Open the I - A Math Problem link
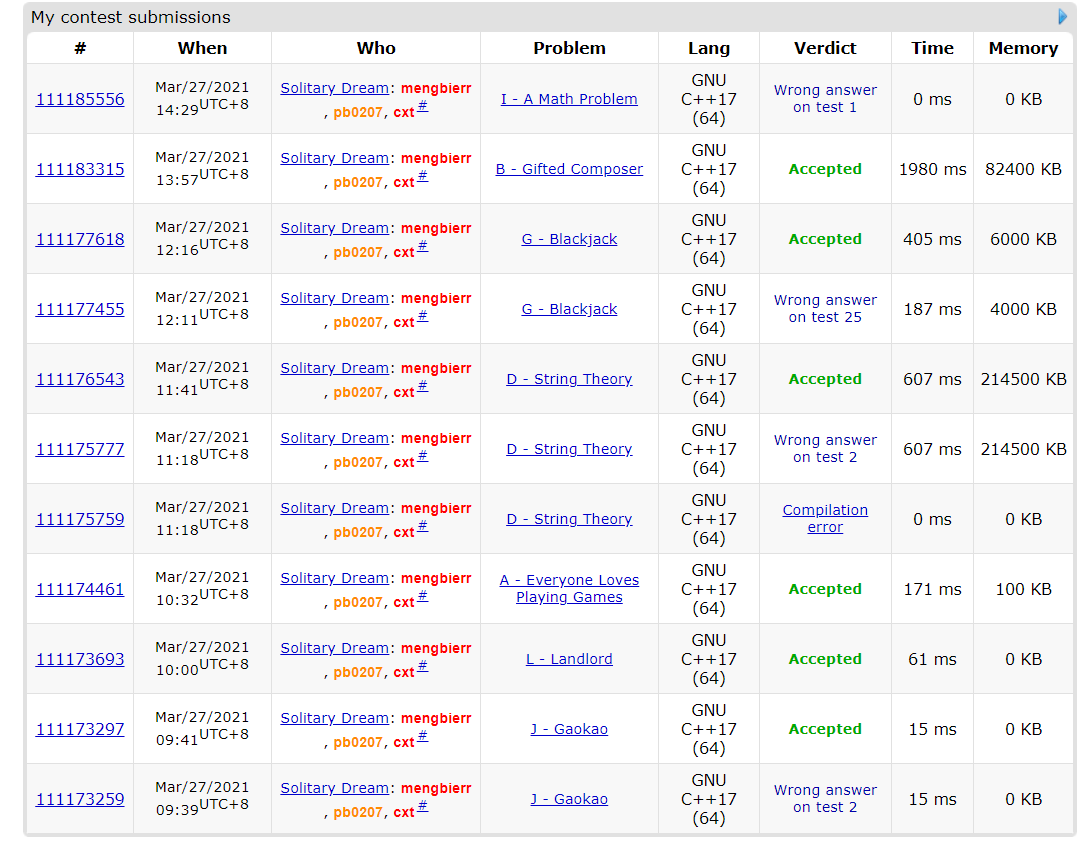The width and height of the screenshot is (1086, 861). 569,99
